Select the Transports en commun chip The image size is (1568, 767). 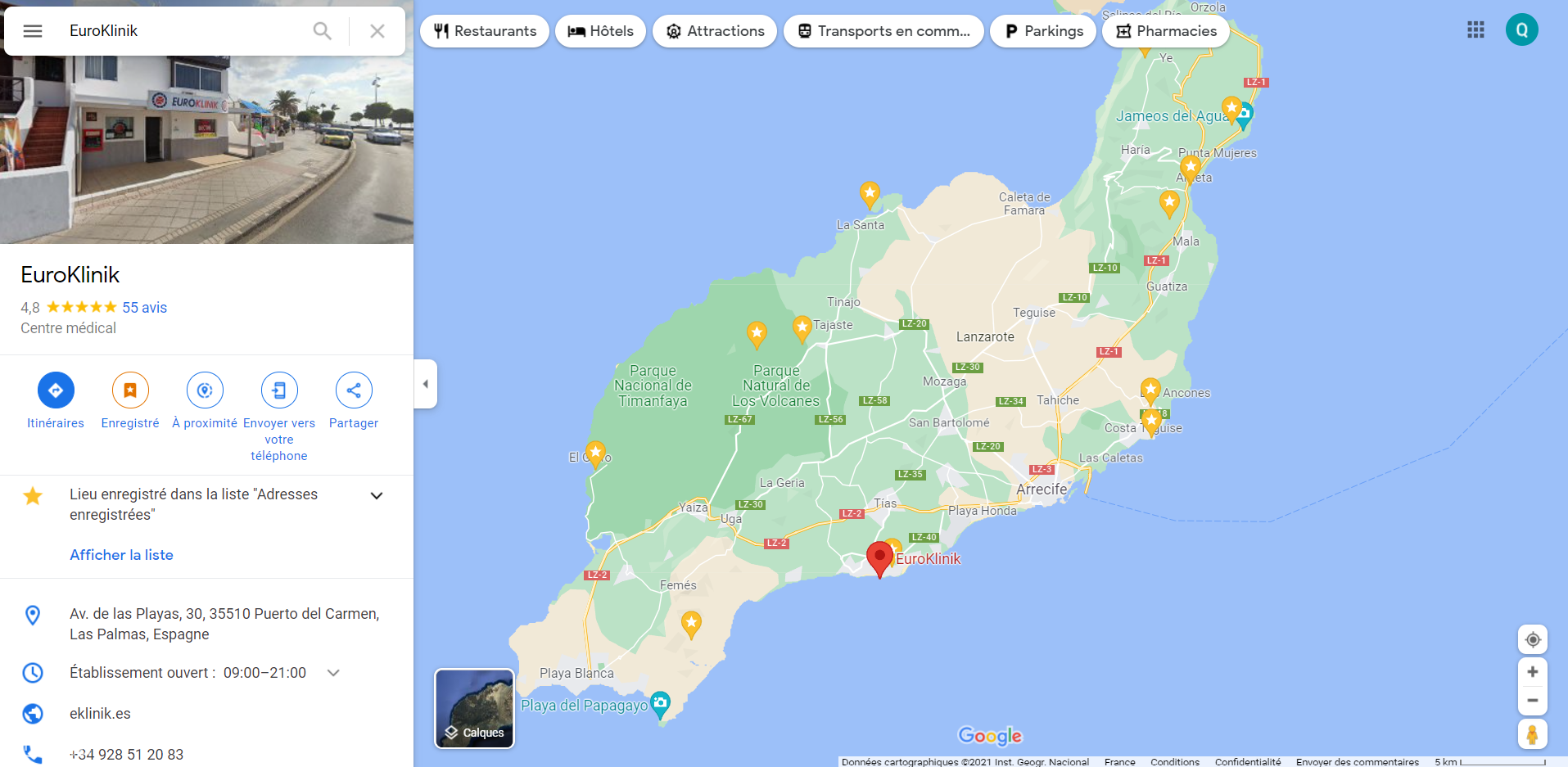click(883, 31)
